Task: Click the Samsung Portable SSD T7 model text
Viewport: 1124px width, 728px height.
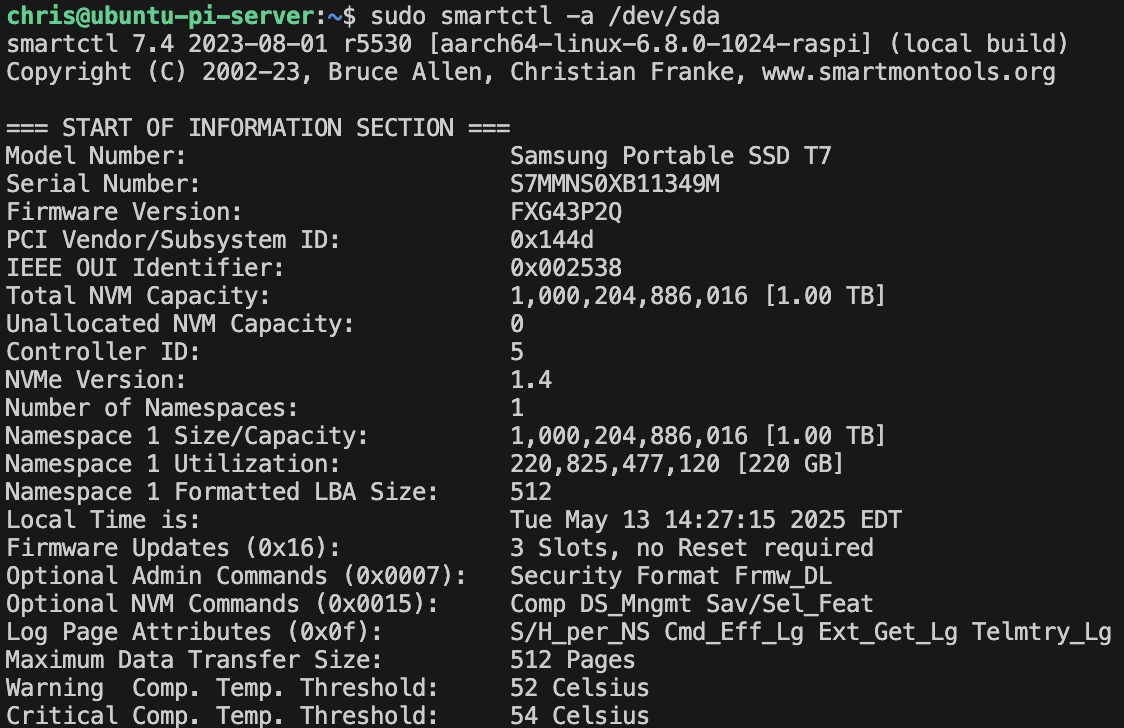Action: (670, 155)
